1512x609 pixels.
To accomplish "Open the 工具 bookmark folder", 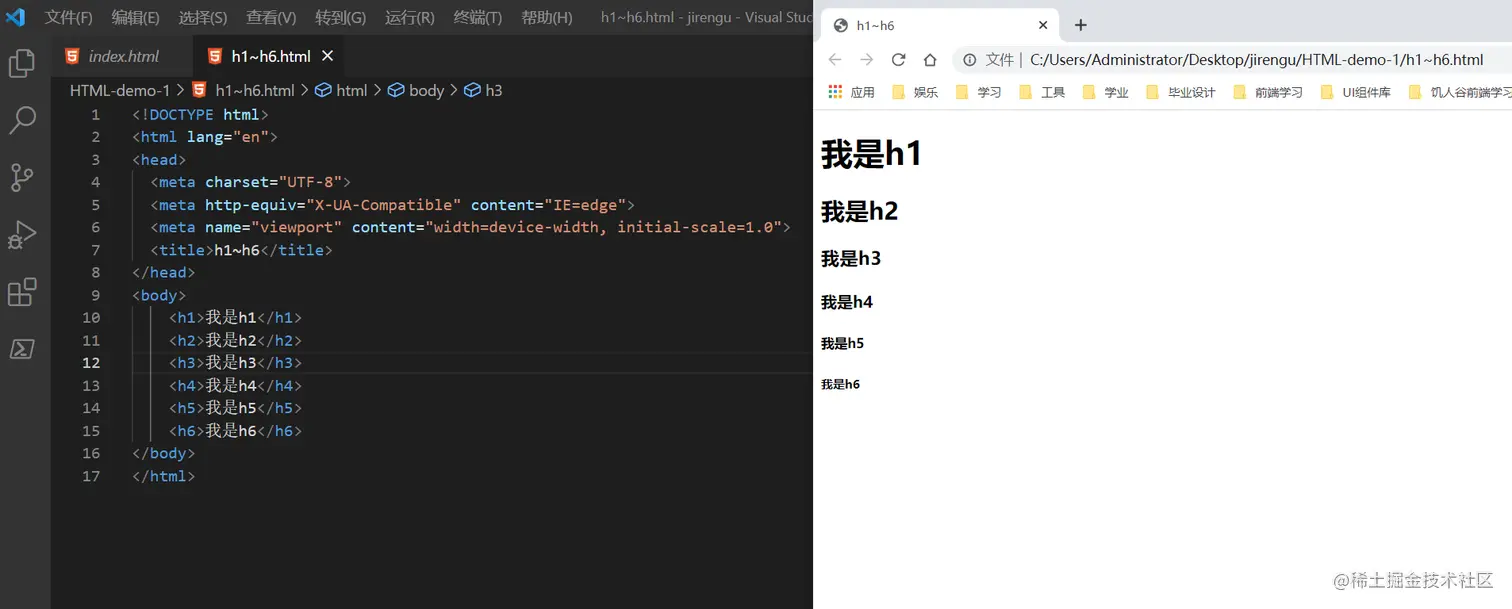I will 1041,92.
